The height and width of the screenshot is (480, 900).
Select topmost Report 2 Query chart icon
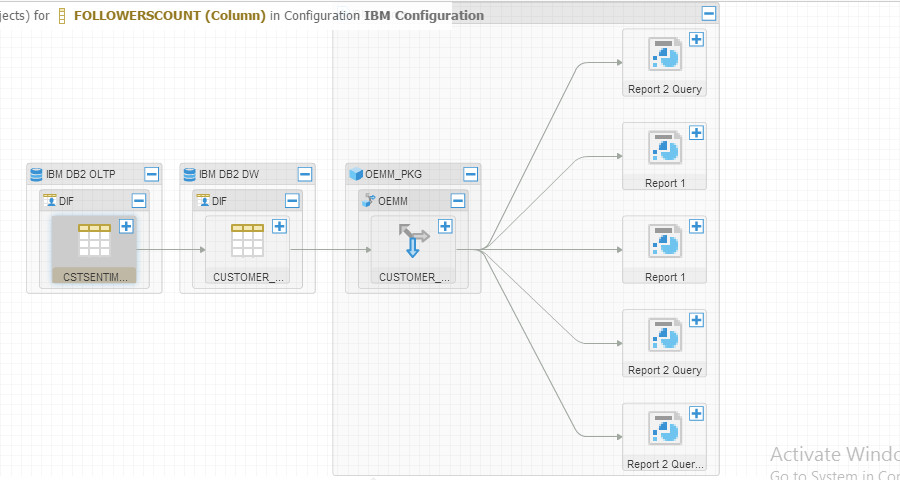665,54
